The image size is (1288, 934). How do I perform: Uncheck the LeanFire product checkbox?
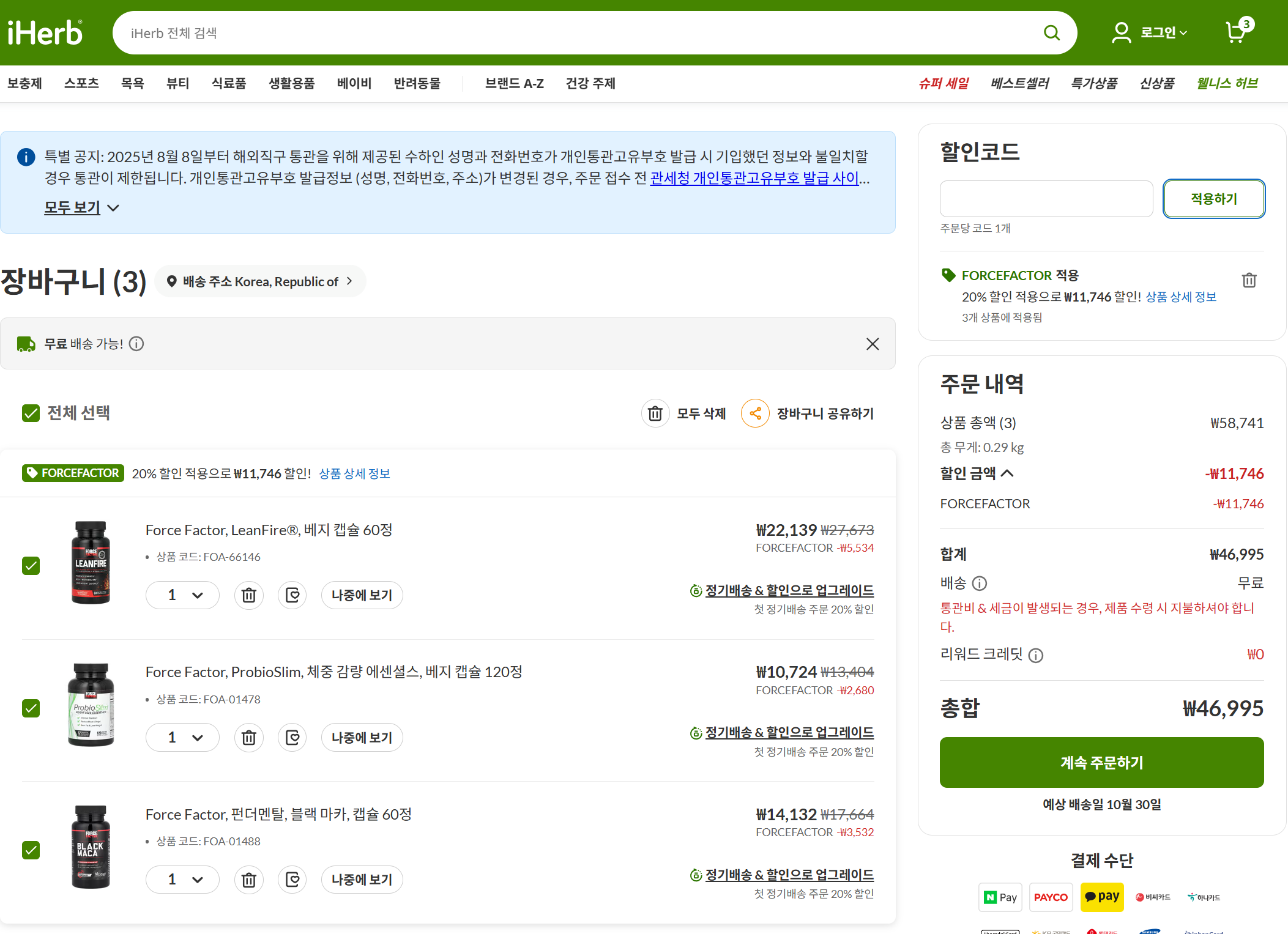point(31,566)
